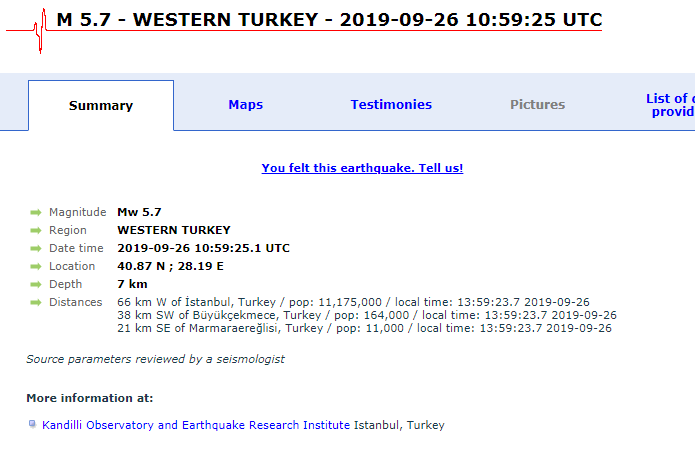The width and height of the screenshot is (695, 465).
Task: Switch to the Maps tab
Action: click(x=246, y=105)
